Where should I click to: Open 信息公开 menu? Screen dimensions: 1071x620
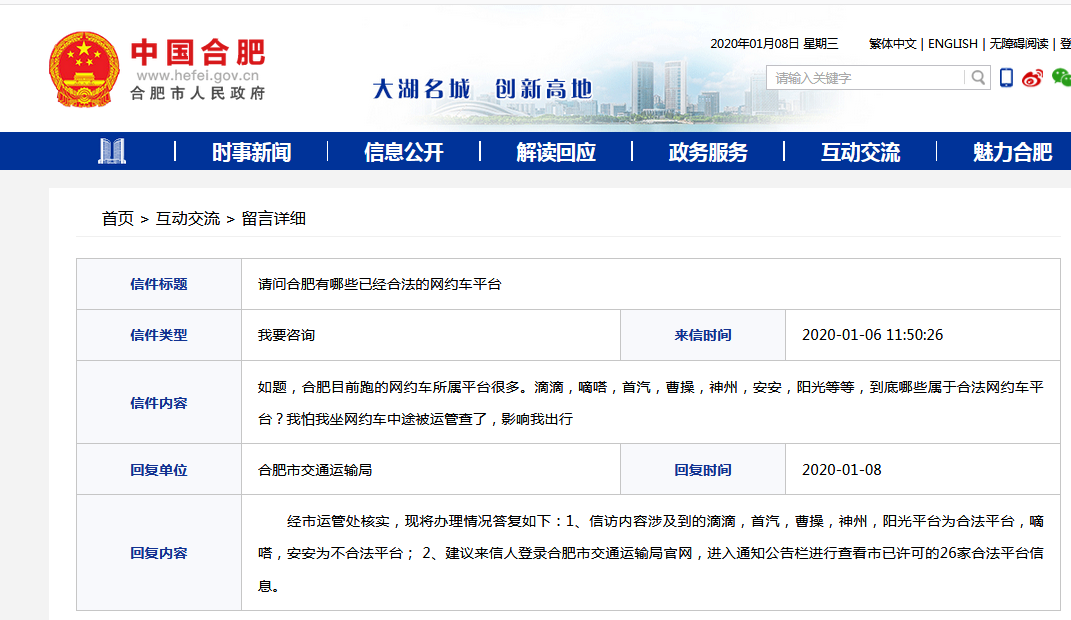(404, 152)
